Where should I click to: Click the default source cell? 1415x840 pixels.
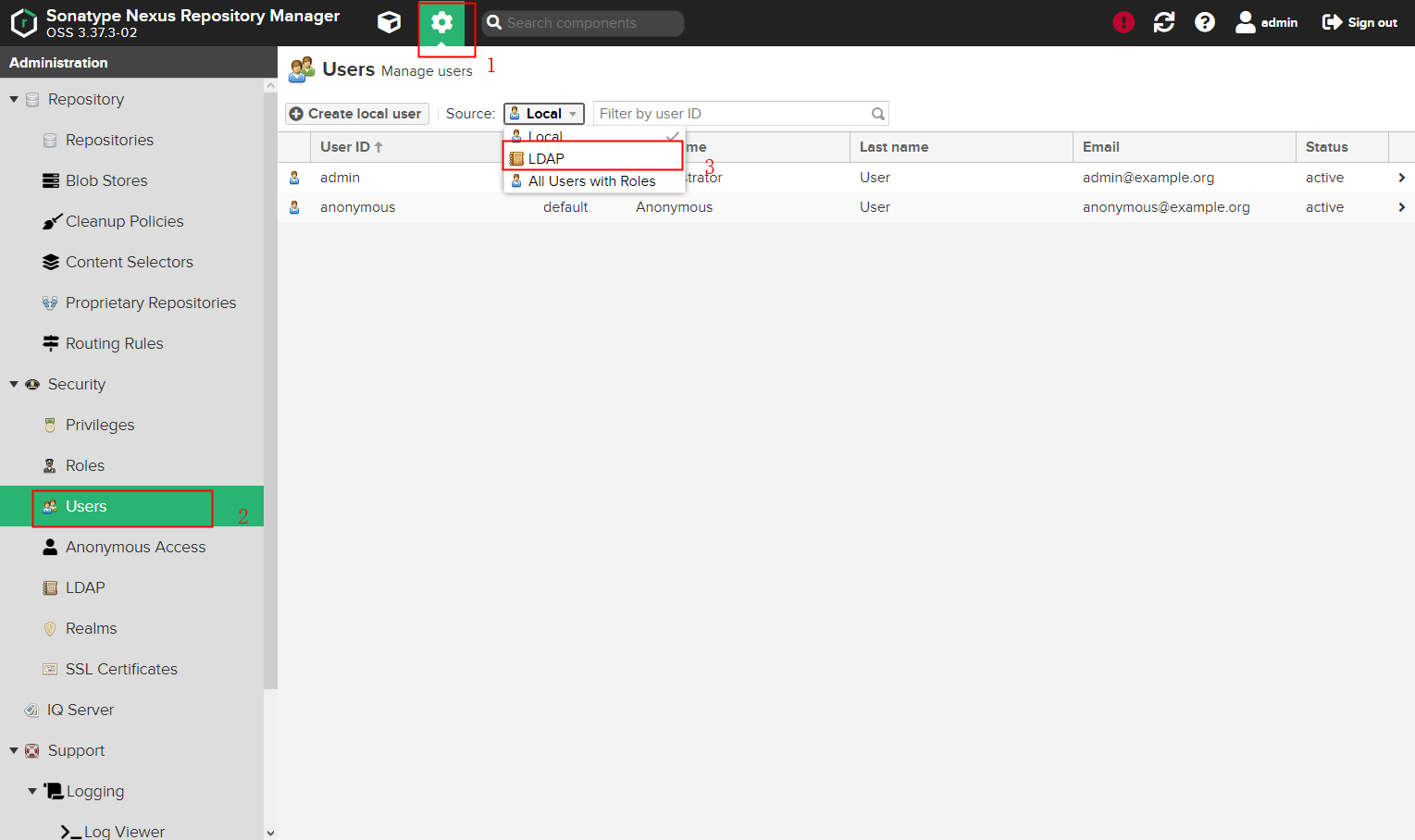565,207
